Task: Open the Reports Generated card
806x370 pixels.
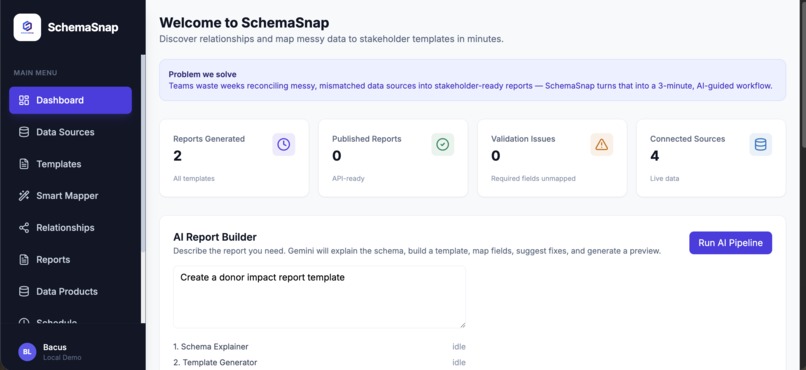Action: click(x=234, y=158)
